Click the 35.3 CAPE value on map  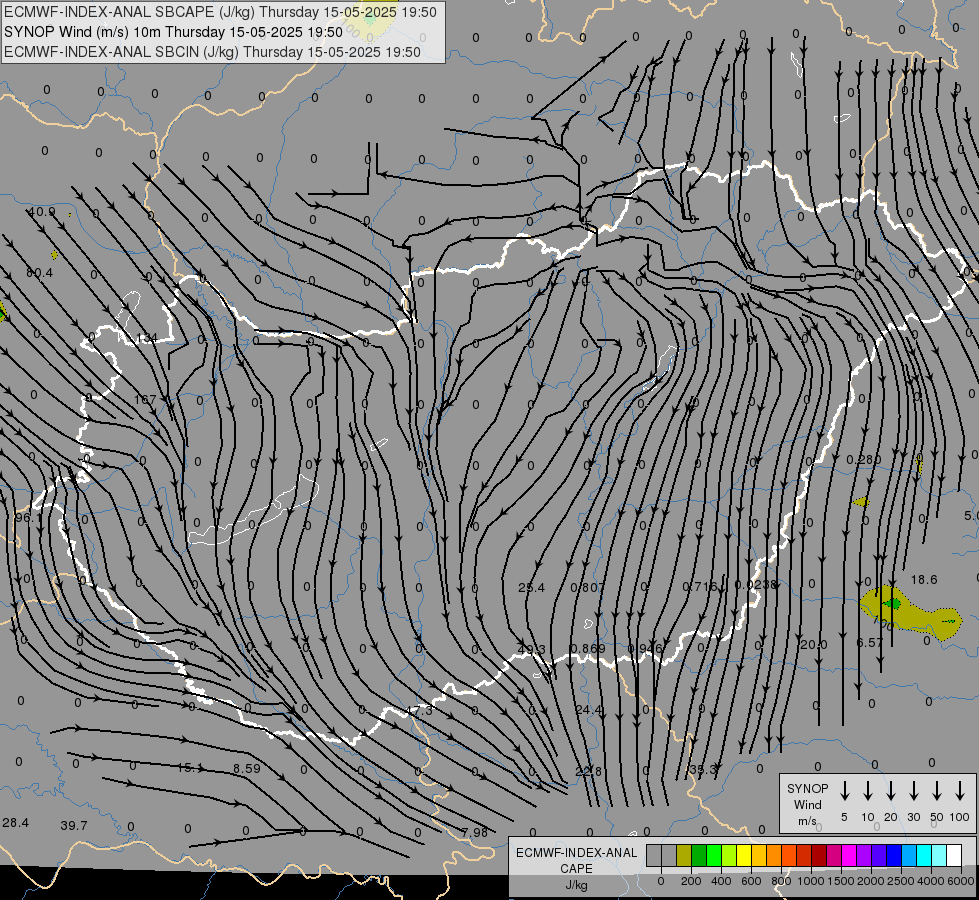point(702,769)
